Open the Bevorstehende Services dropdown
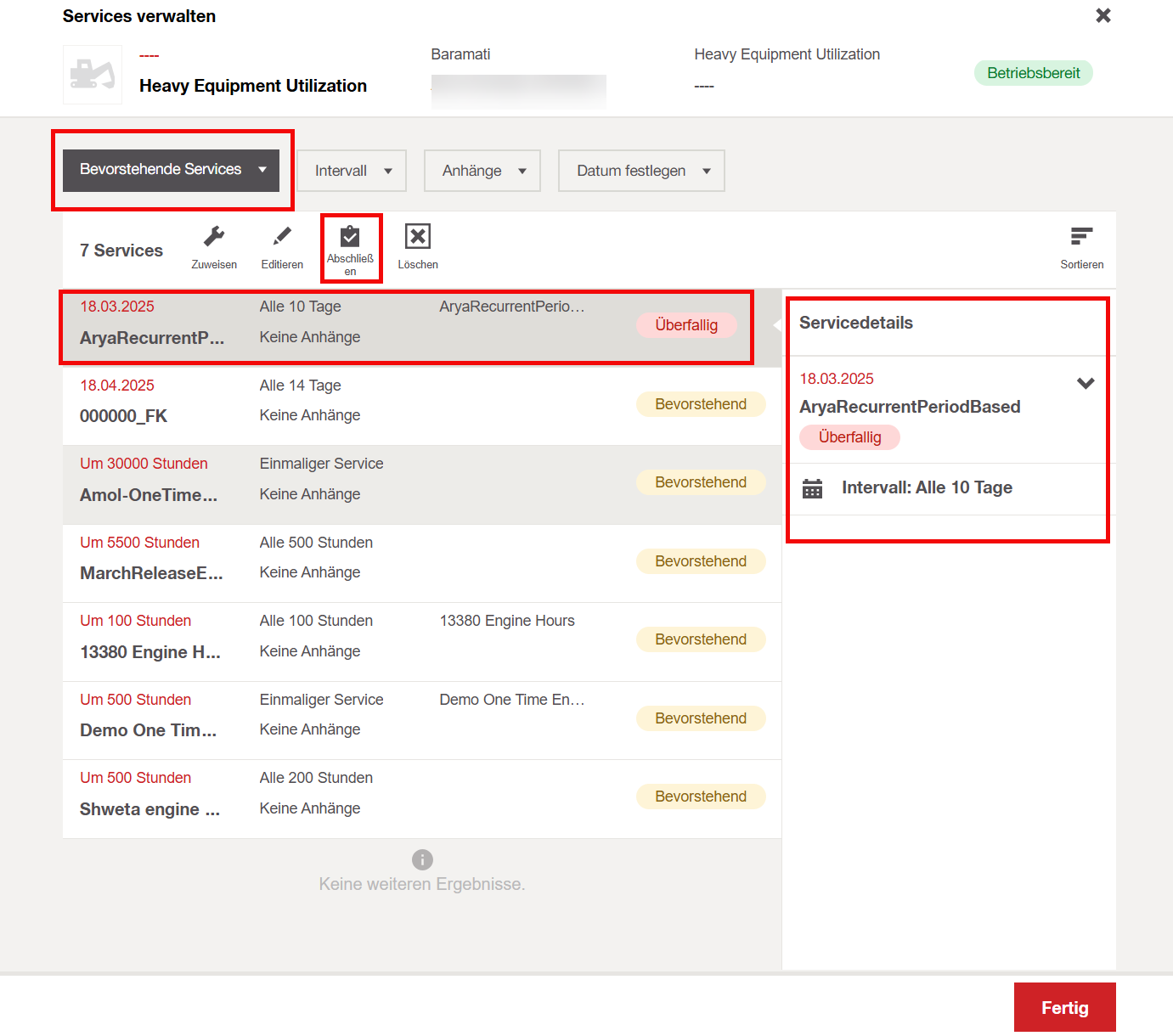Screen dimensions: 1173x1036 (171, 170)
